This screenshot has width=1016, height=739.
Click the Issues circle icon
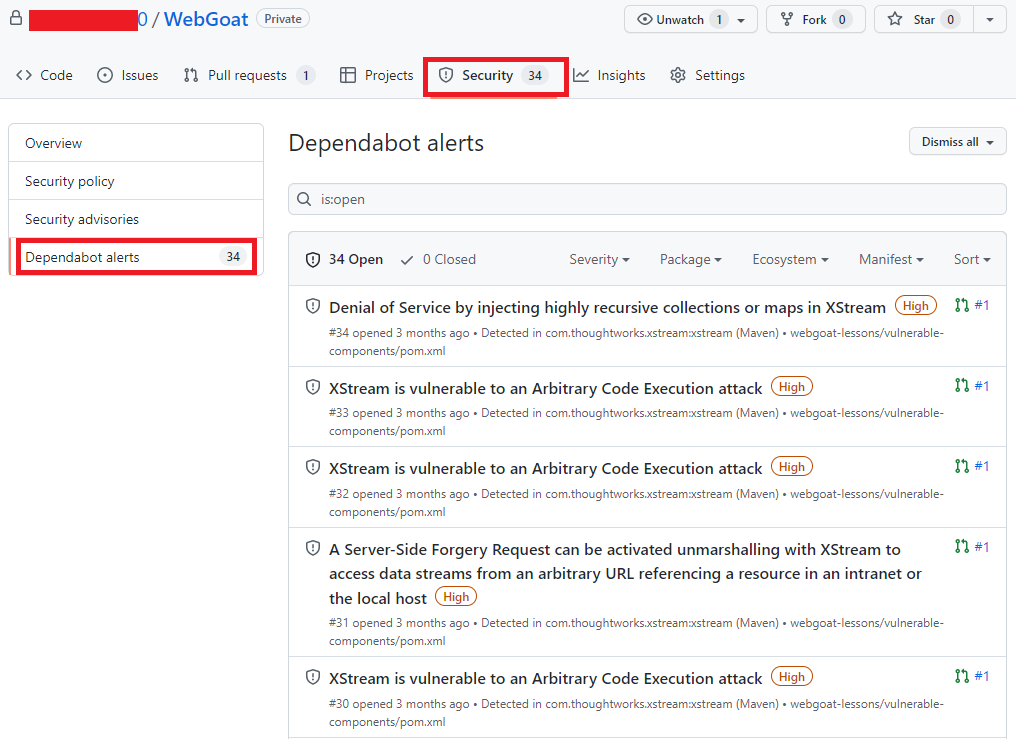(105, 75)
